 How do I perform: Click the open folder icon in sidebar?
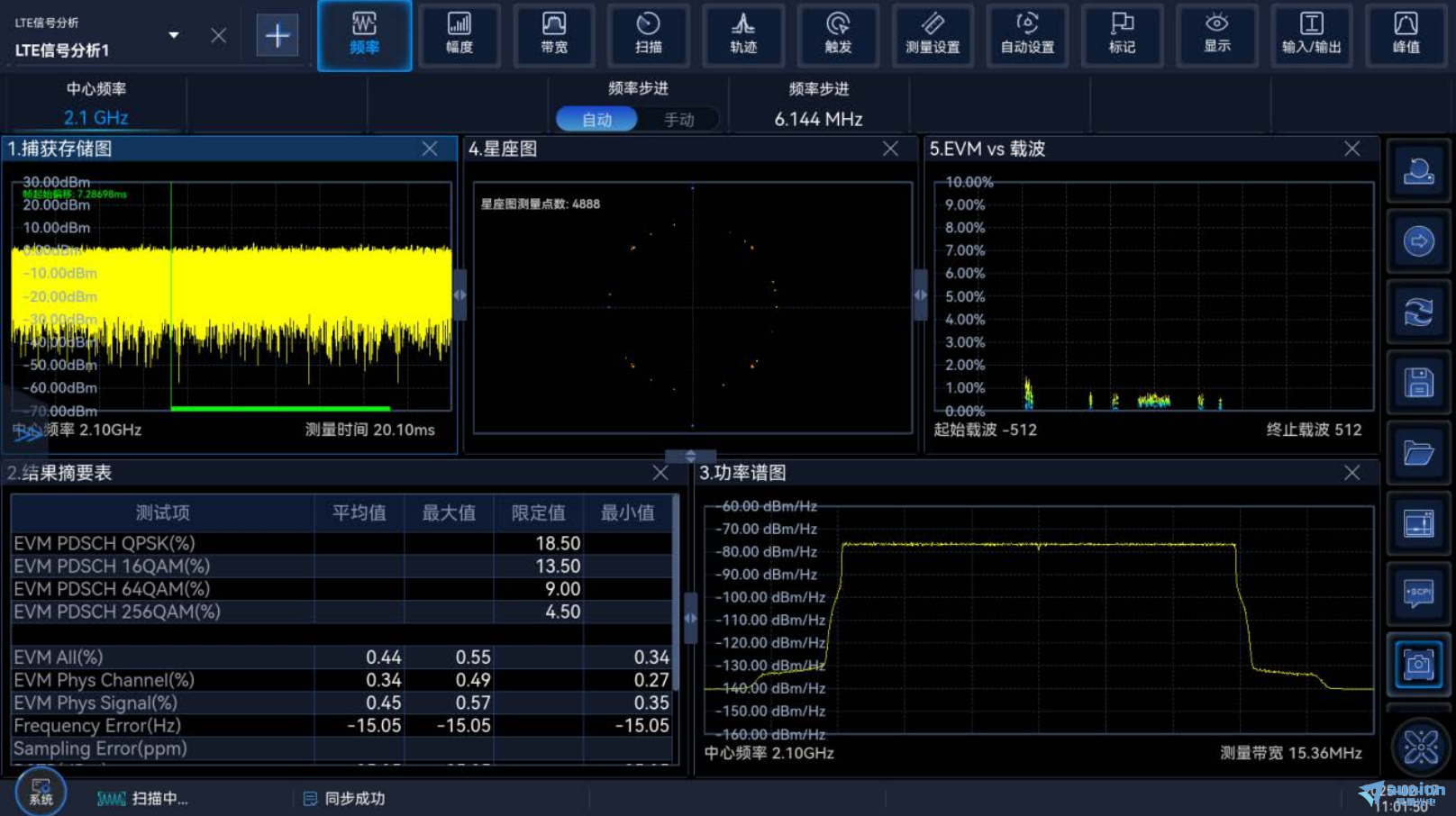point(1418,453)
